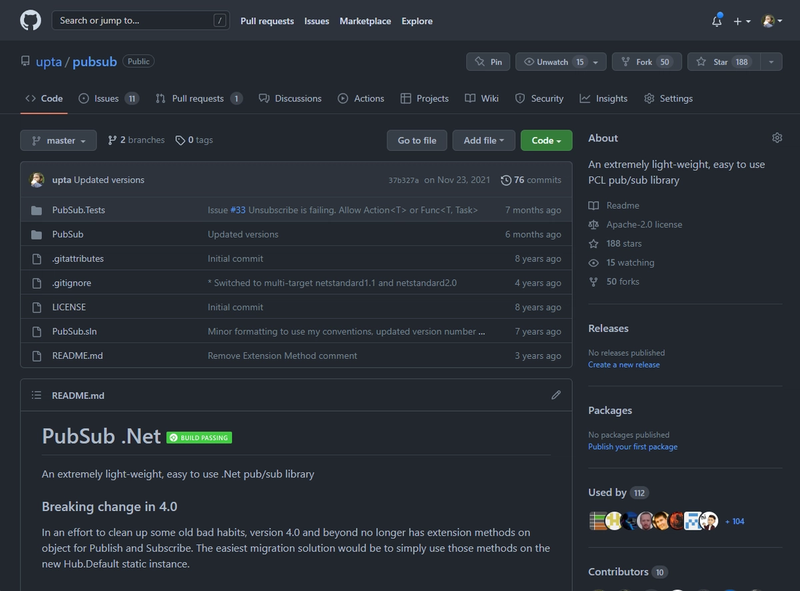Click the build passing badge
This screenshot has width=800, height=591.
click(x=199, y=437)
